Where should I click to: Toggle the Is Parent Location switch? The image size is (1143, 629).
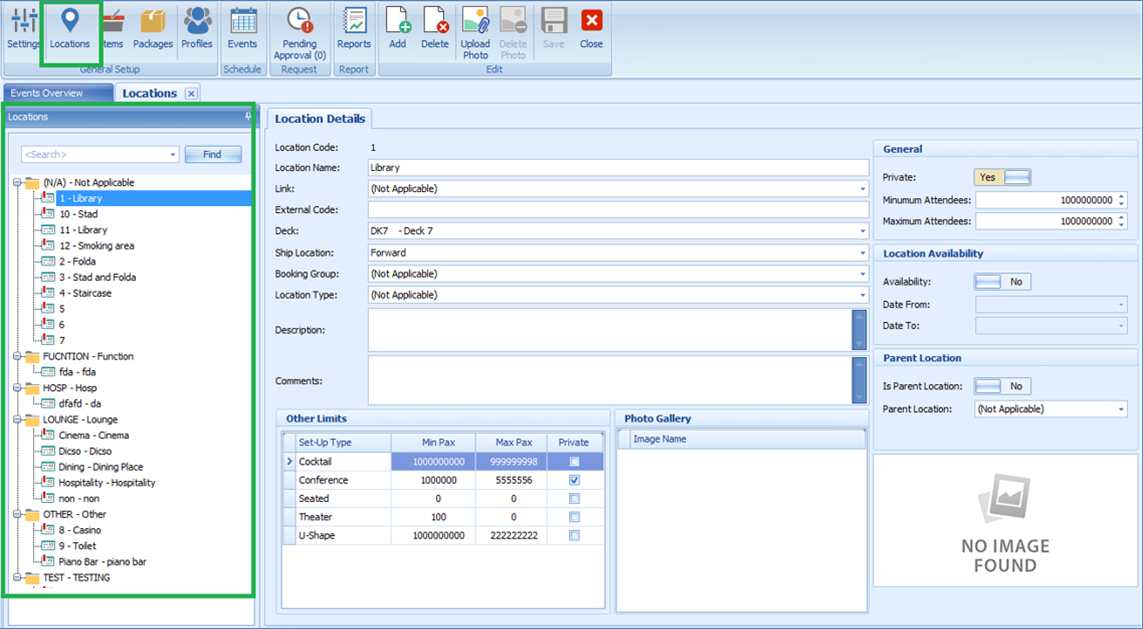pos(1003,386)
